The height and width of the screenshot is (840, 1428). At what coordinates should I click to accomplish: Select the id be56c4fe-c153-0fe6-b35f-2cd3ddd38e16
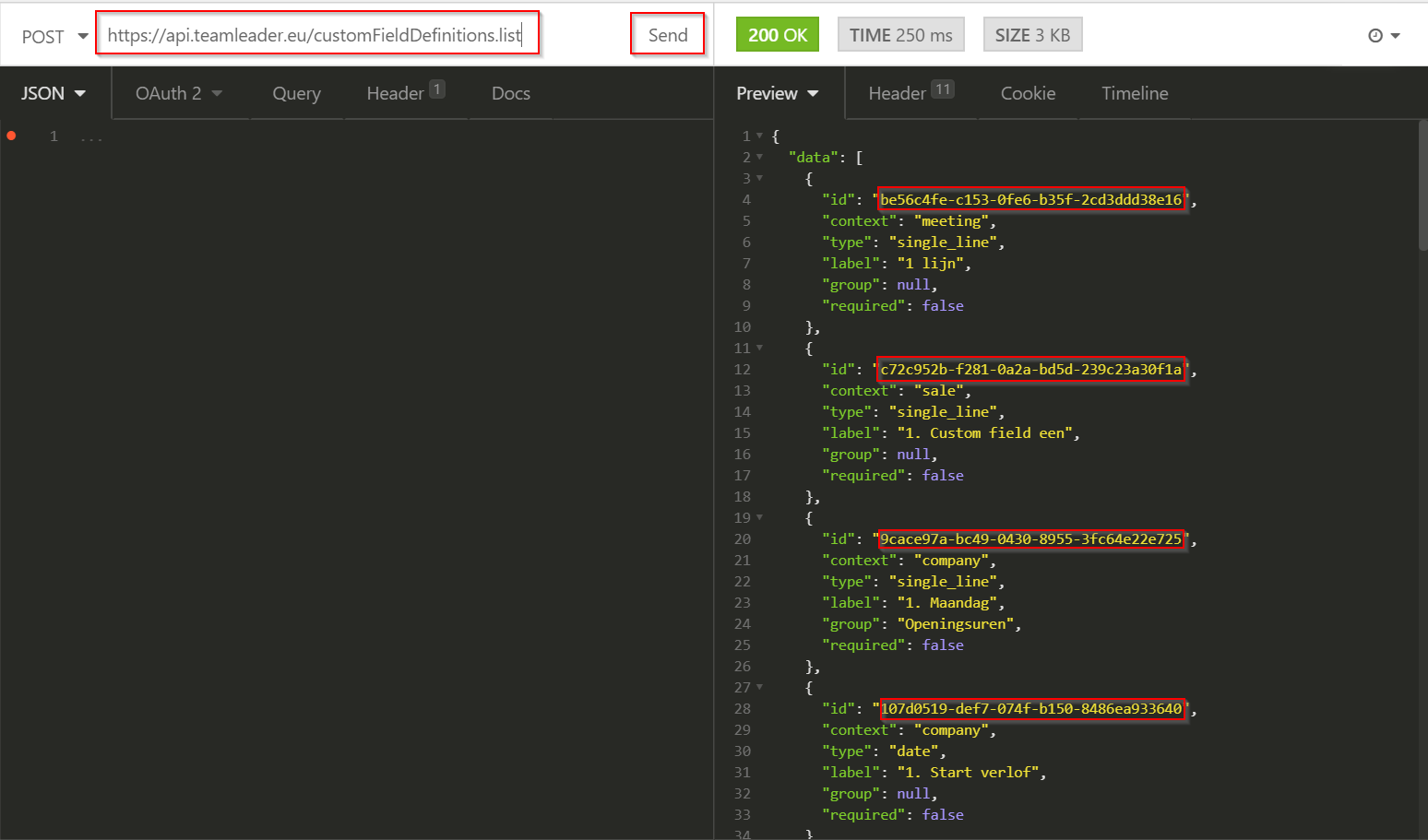tap(1031, 199)
